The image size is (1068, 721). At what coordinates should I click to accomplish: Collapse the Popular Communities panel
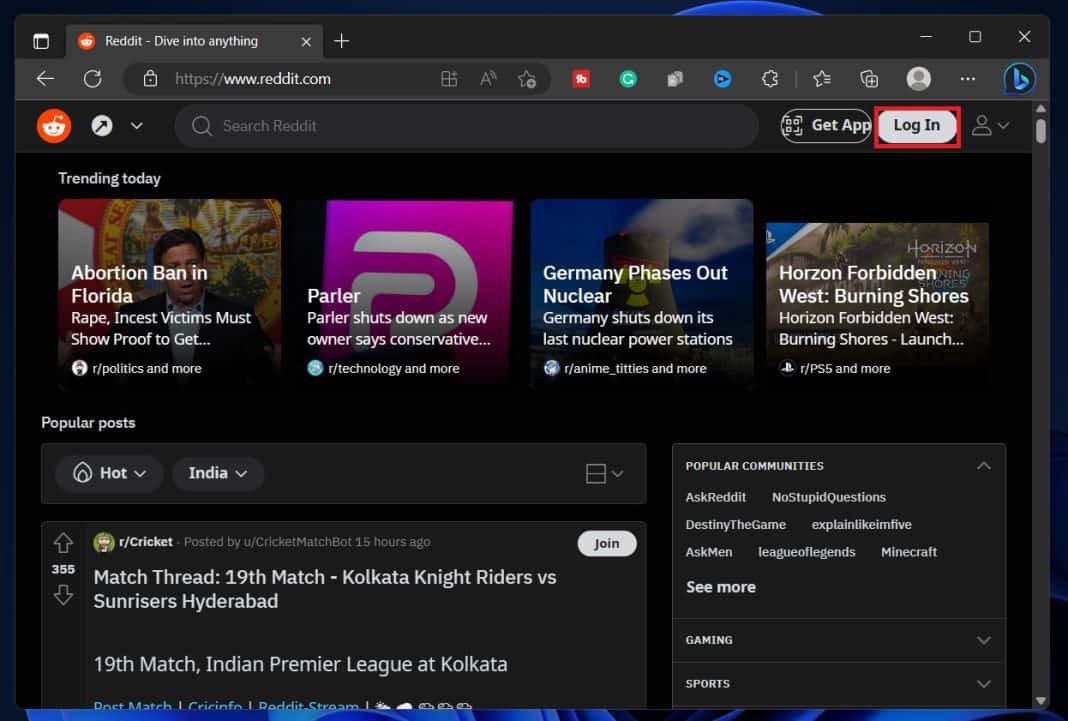pos(983,465)
